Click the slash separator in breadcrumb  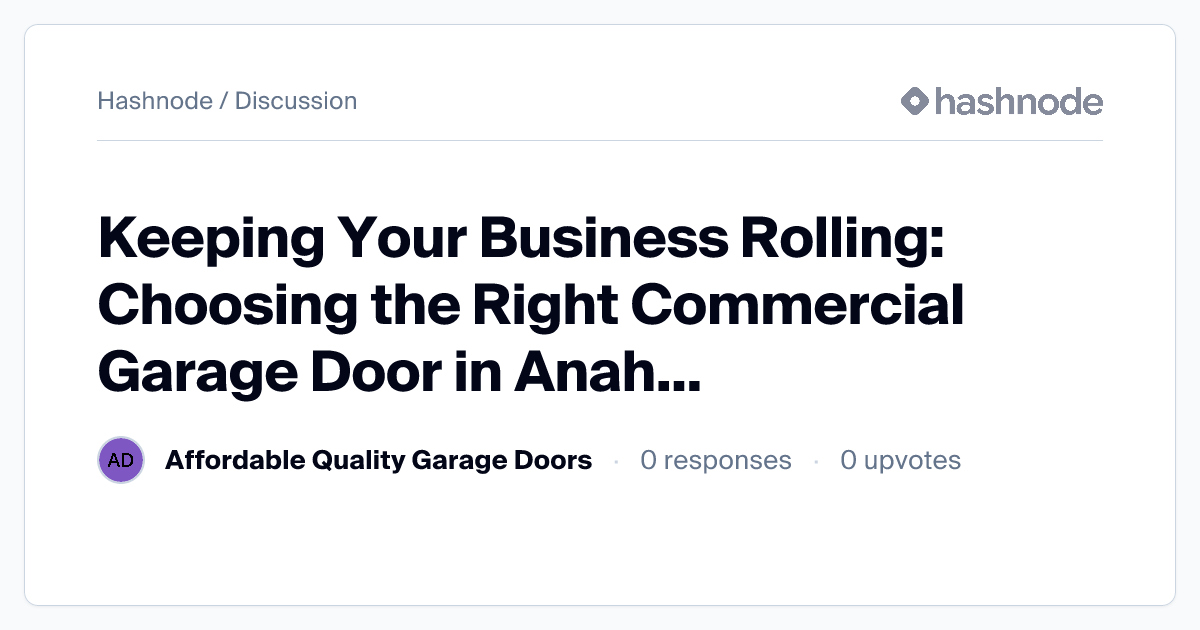coord(224,101)
